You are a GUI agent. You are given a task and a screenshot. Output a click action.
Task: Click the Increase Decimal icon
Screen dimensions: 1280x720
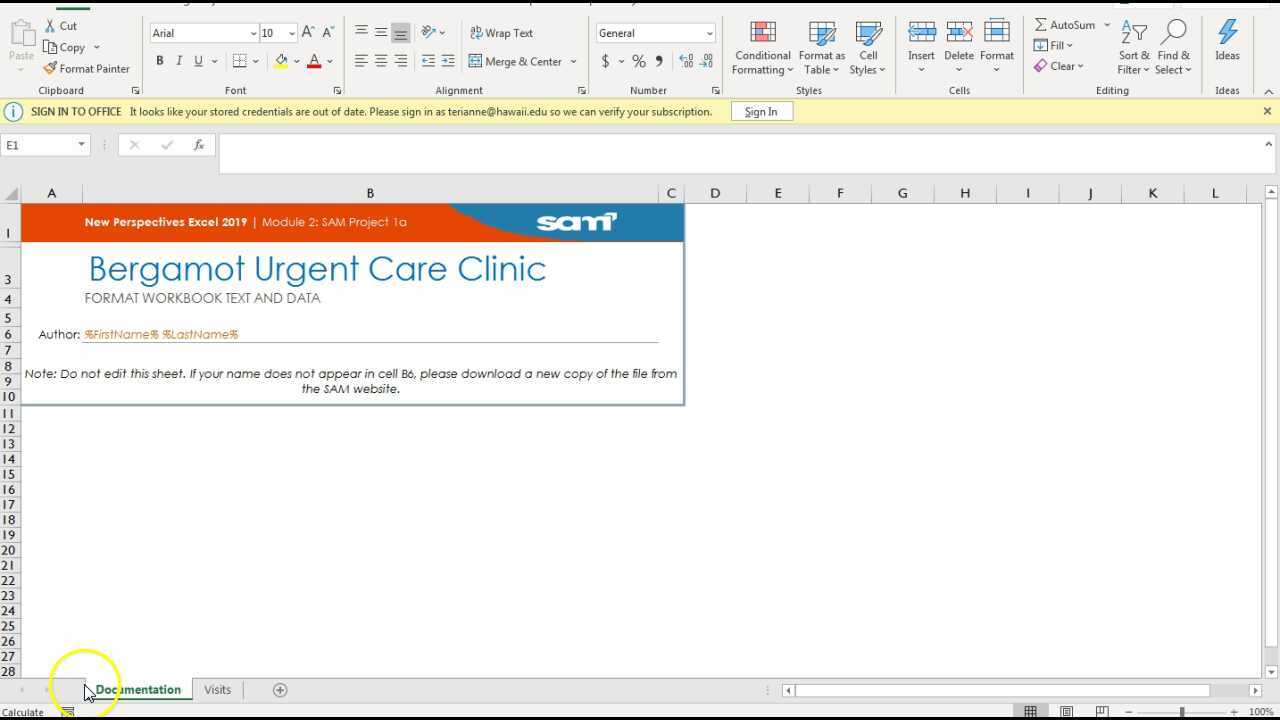[x=685, y=60]
